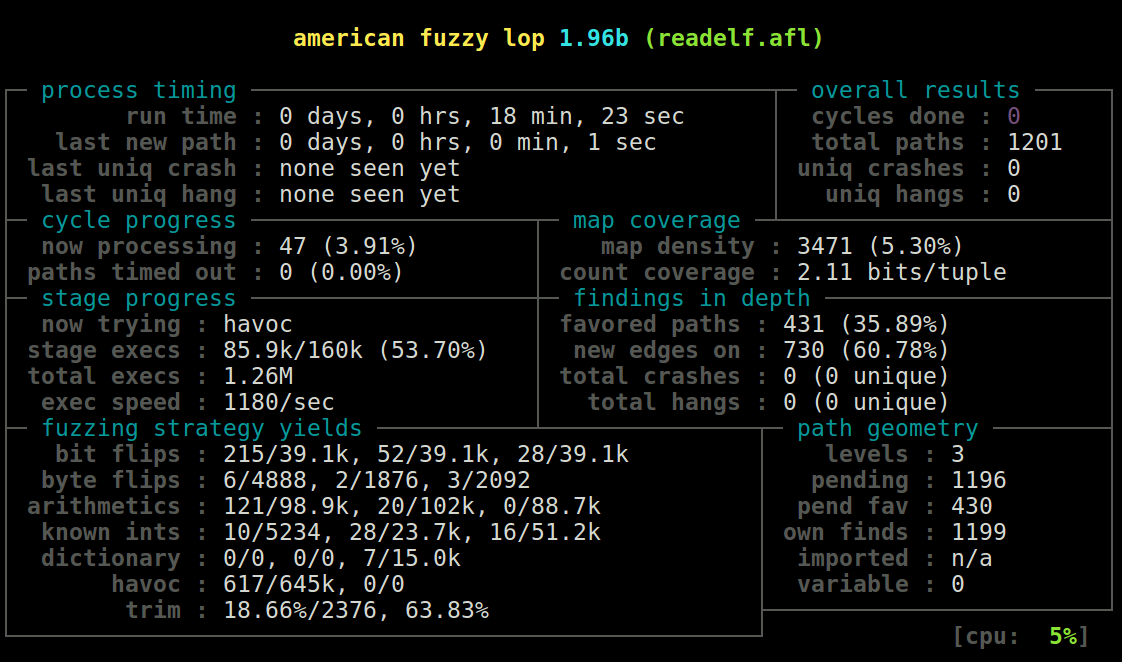Click the 'cycles done' label
The image size is (1122, 662).
pyautogui.click(x=887, y=117)
